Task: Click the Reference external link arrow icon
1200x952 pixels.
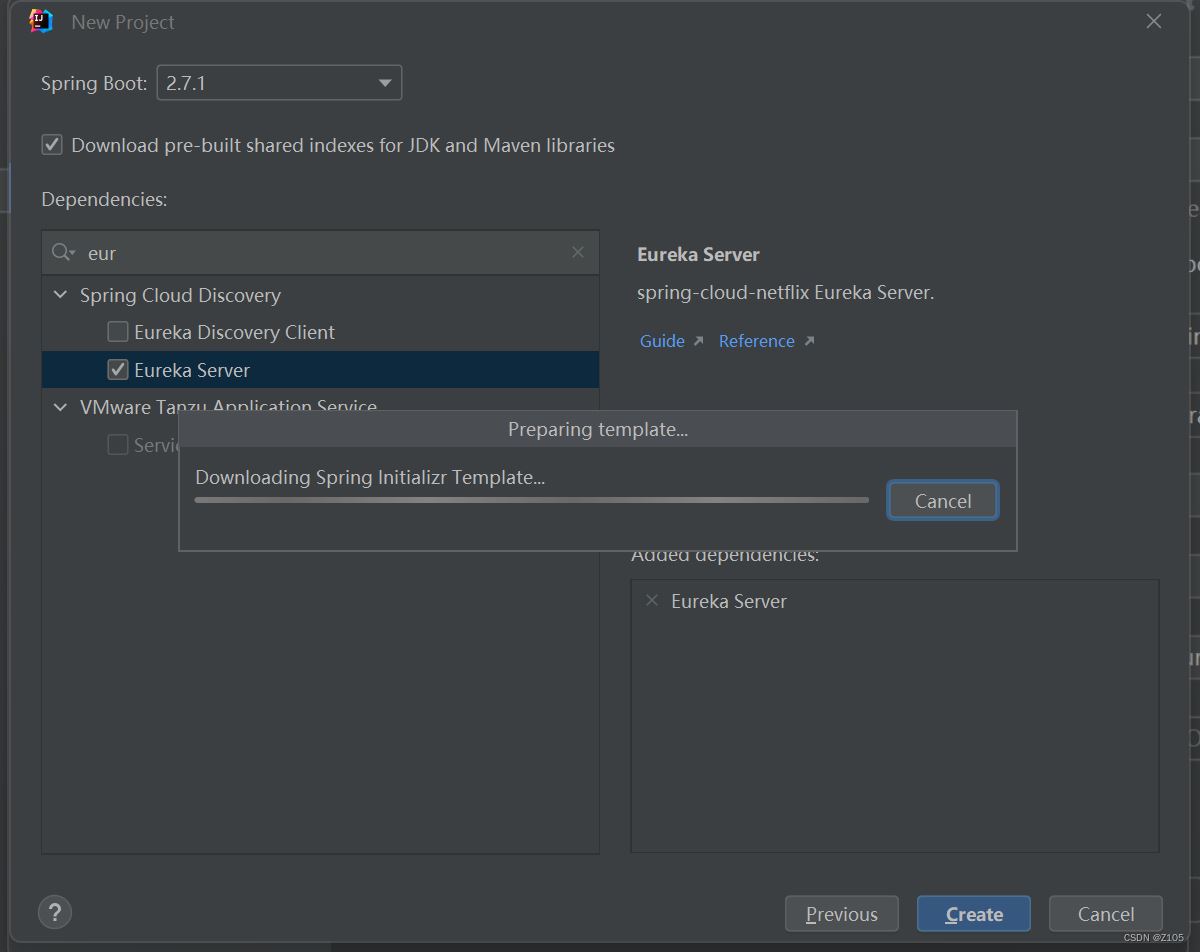Action: pyautogui.click(x=809, y=341)
